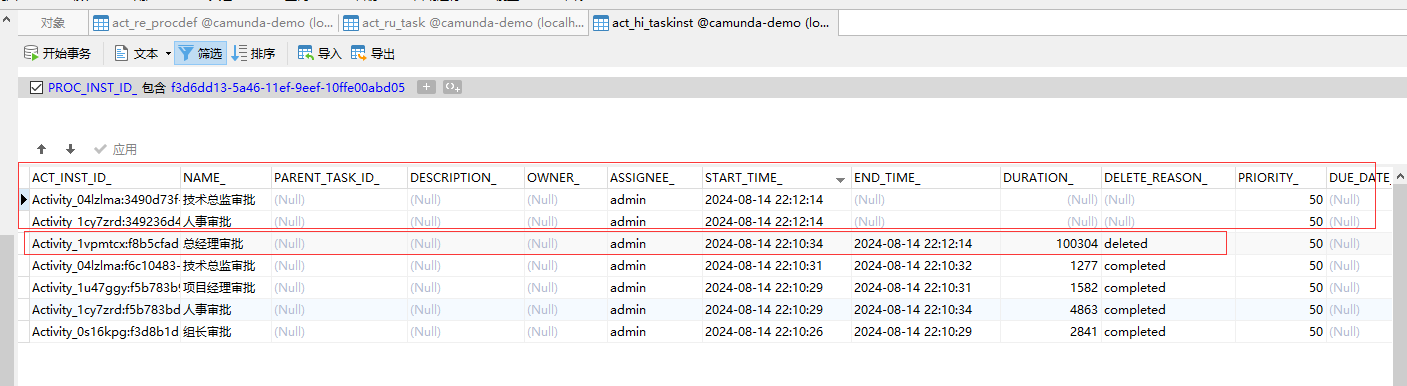
Task: Click the duration value 1277
Action: tap(1051, 266)
